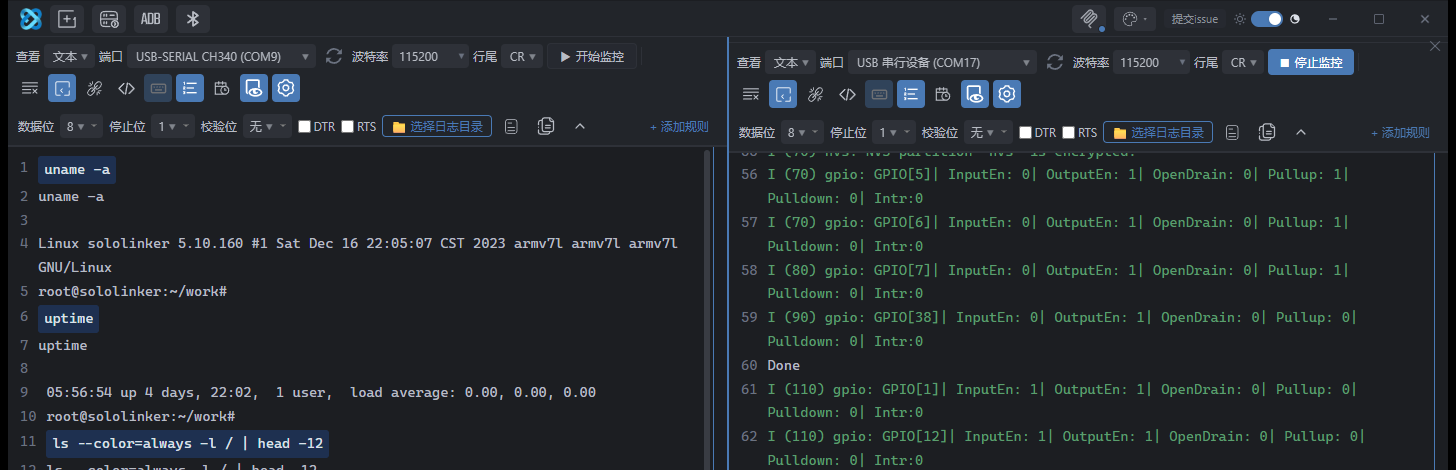Click + 添加规则 in COM9 panel
1456x470 pixels.
(x=679, y=127)
